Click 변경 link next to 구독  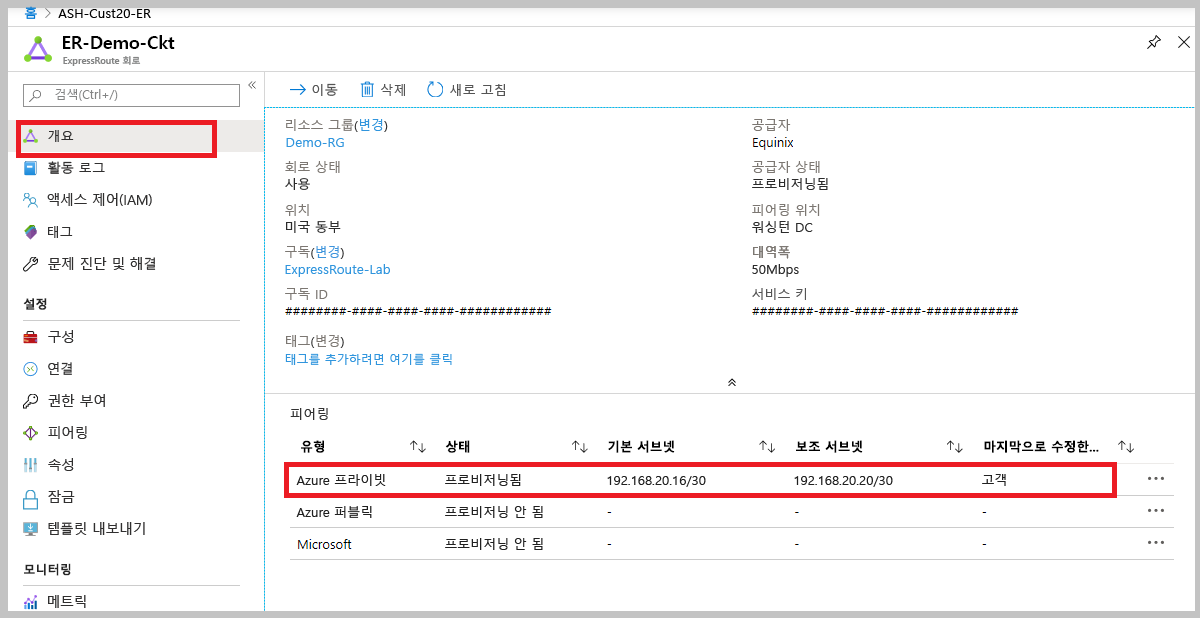click(x=329, y=251)
